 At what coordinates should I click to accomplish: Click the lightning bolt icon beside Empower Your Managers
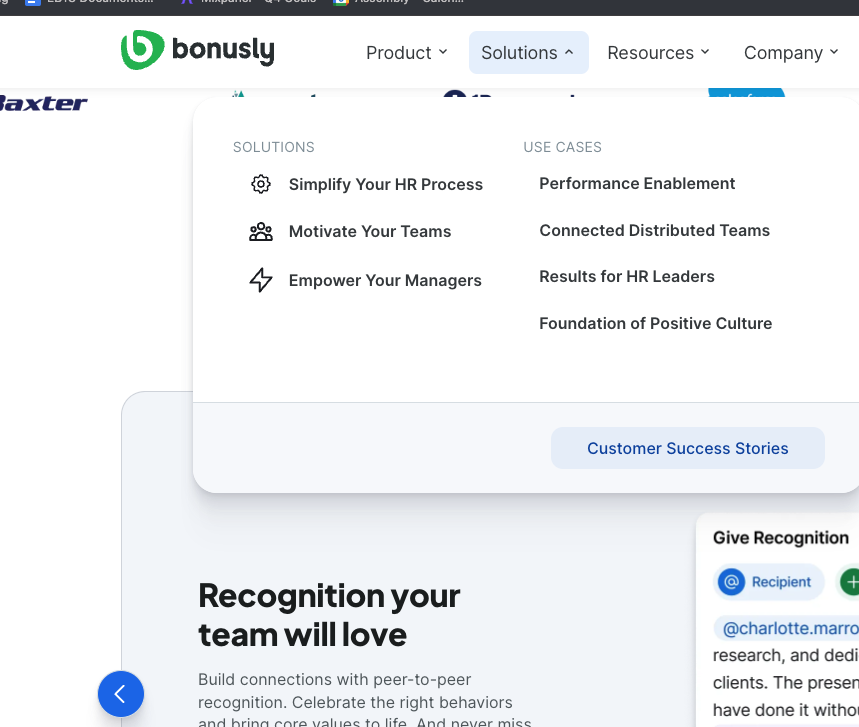tap(261, 280)
